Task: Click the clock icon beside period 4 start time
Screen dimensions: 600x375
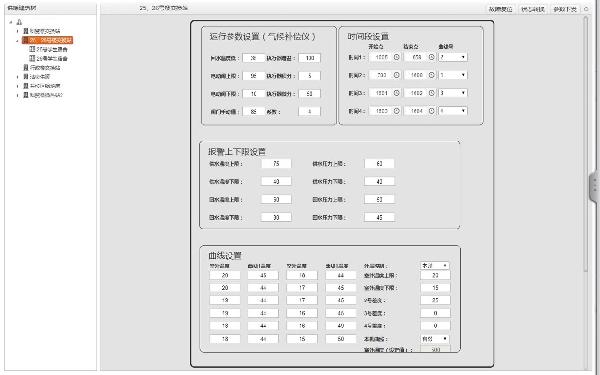Action: [x=396, y=111]
